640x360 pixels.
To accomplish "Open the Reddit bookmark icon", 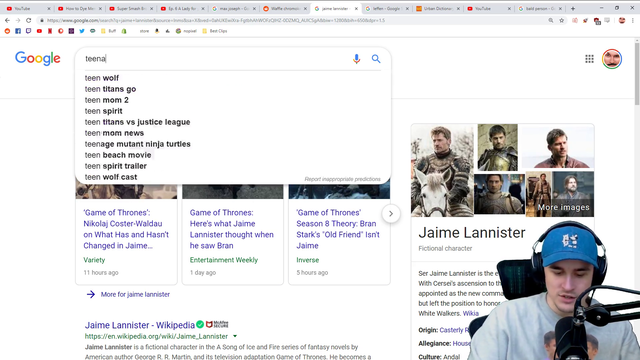I will [7, 31].
